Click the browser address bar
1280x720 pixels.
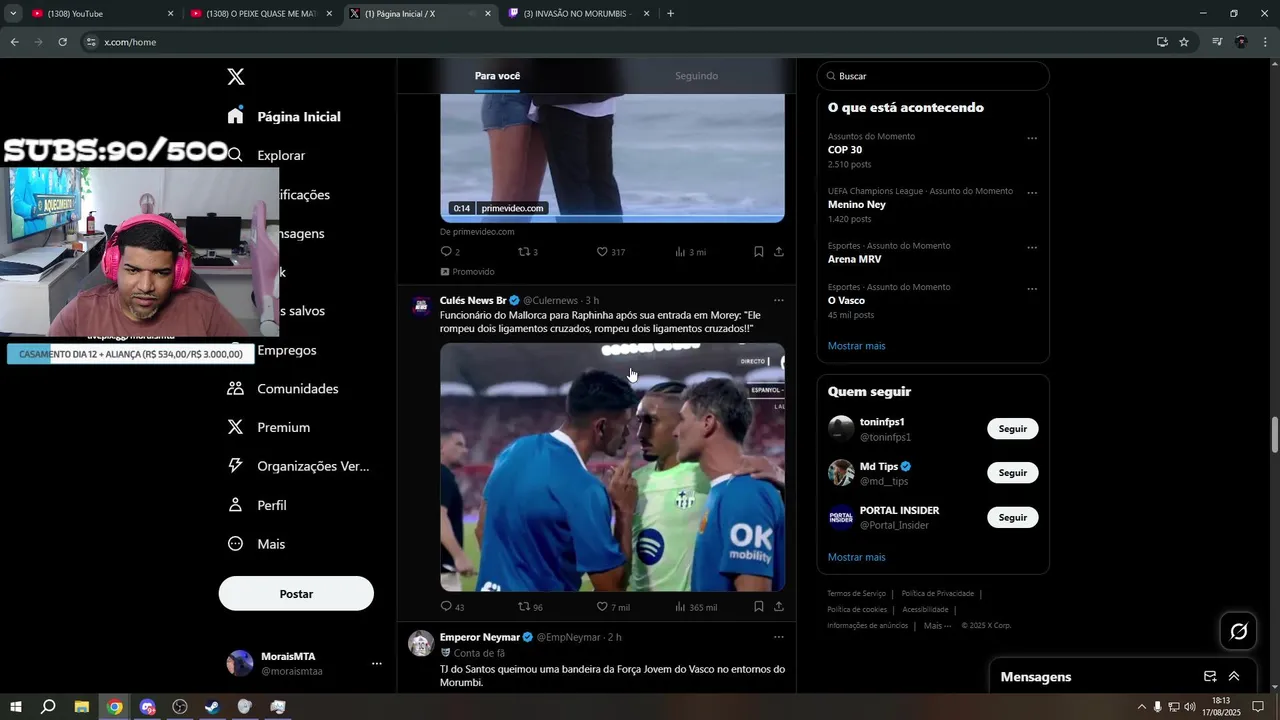(x=620, y=42)
